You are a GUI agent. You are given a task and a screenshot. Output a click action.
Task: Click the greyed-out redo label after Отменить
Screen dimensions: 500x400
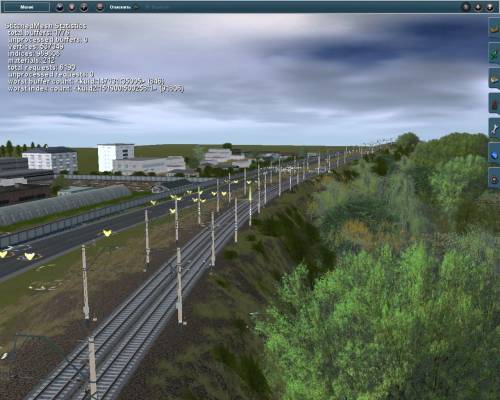tap(158, 7)
